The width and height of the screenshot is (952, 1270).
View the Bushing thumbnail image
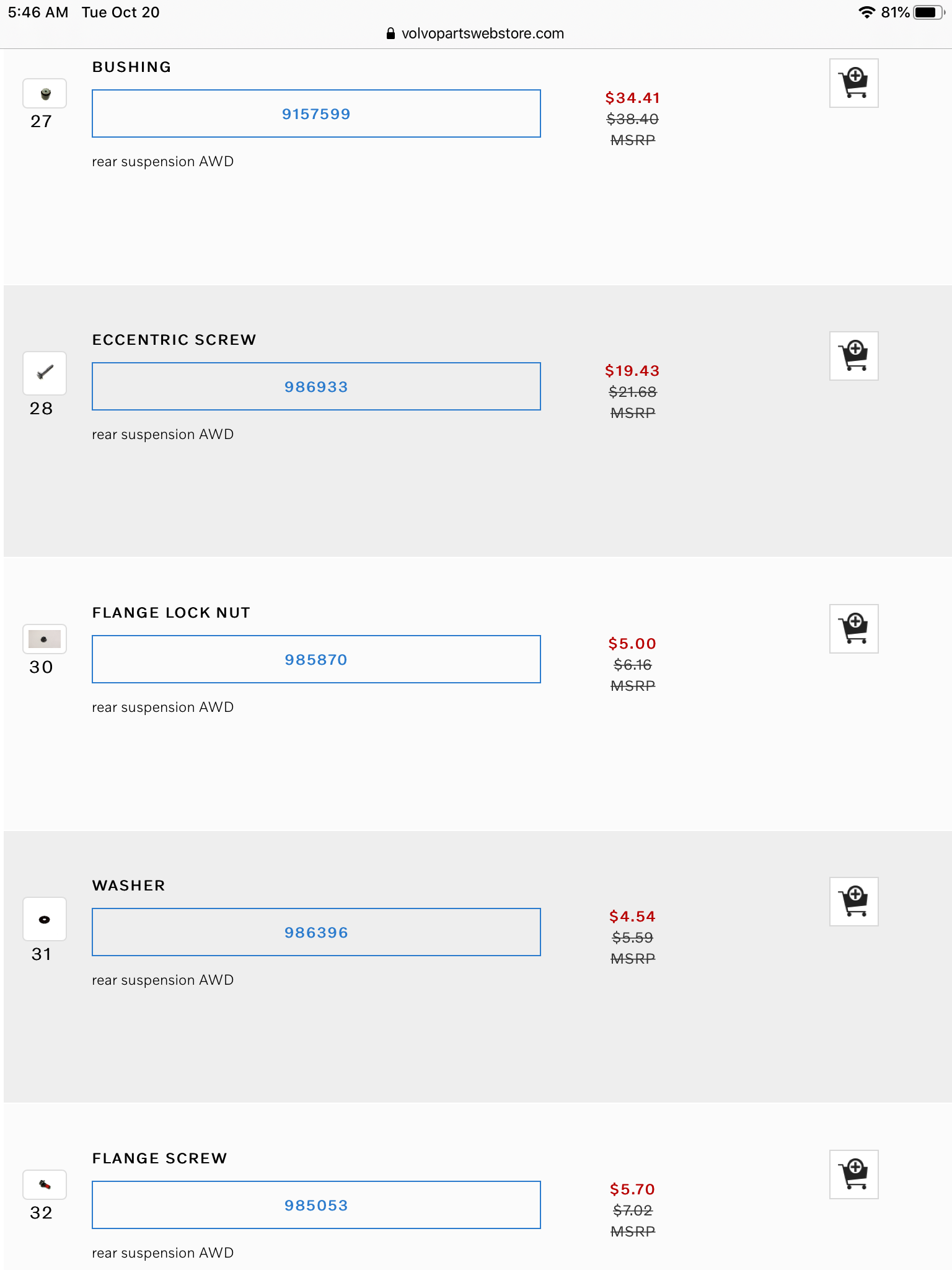[x=45, y=94]
